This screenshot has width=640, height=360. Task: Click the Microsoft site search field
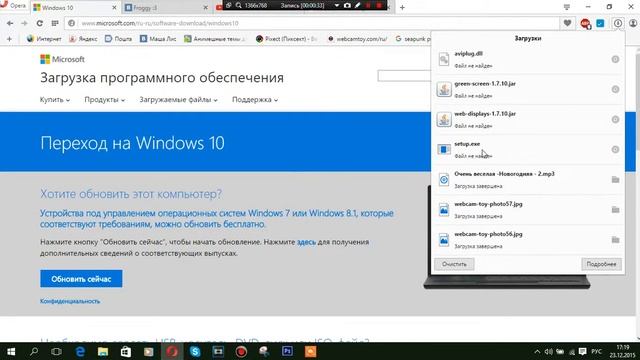pos(404,76)
